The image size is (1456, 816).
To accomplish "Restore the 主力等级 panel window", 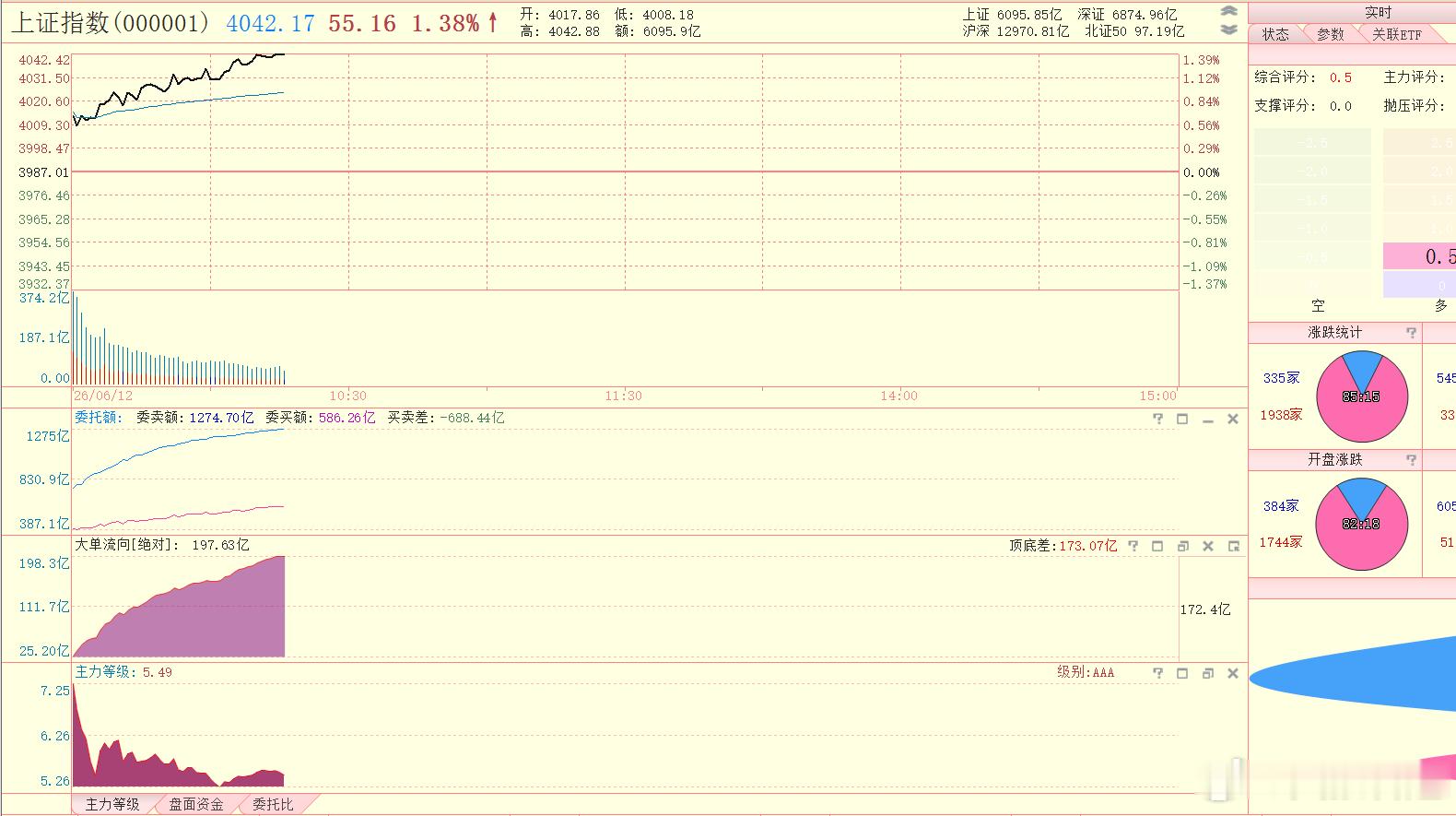I will 1208,673.
